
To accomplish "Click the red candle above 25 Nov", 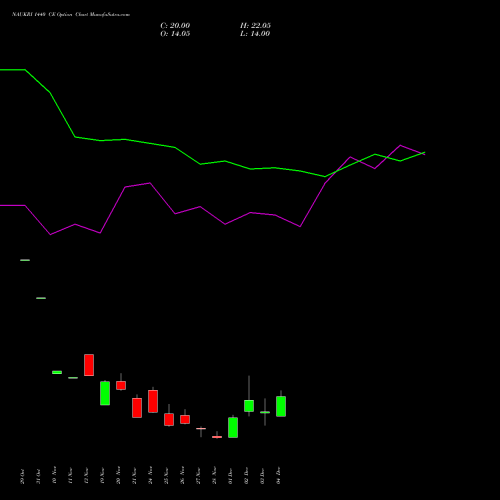I will tap(169, 419).
